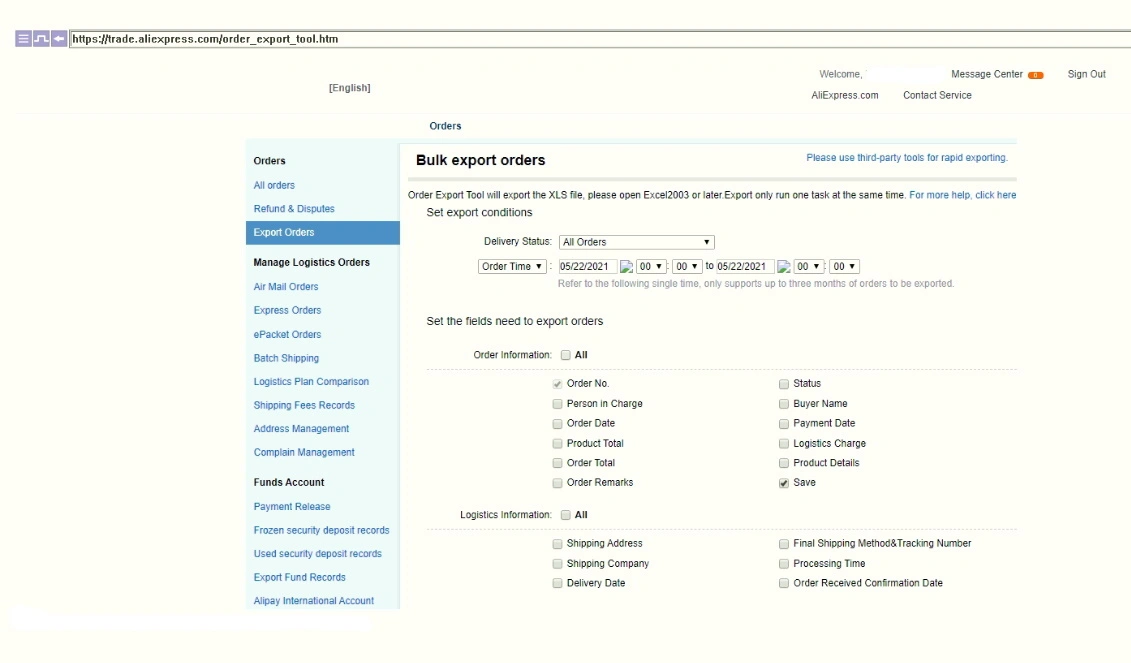Open the Delivery Status dropdown
Image resolution: width=1131 pixels, height=663 pixels.
636,242
